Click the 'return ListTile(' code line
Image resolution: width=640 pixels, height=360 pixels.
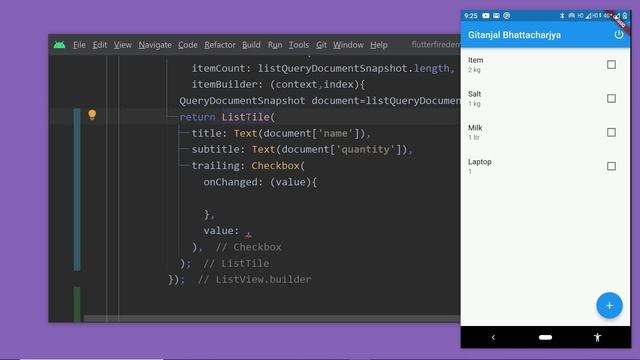pos(227,117)
